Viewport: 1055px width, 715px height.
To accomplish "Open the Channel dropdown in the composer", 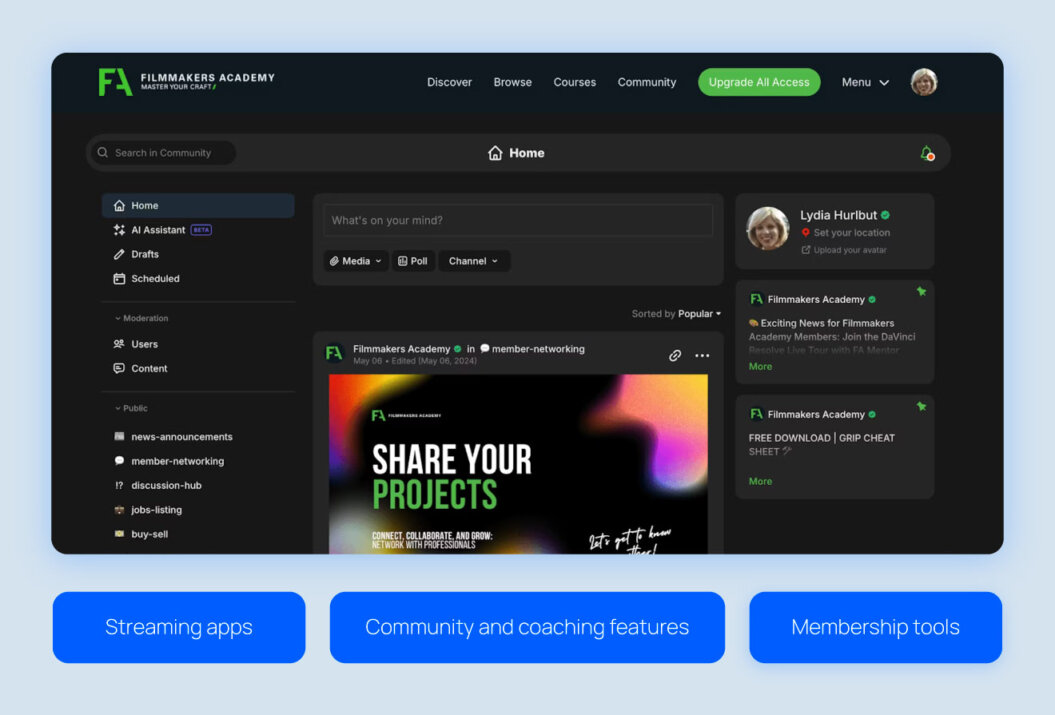I will click(474, 260).
